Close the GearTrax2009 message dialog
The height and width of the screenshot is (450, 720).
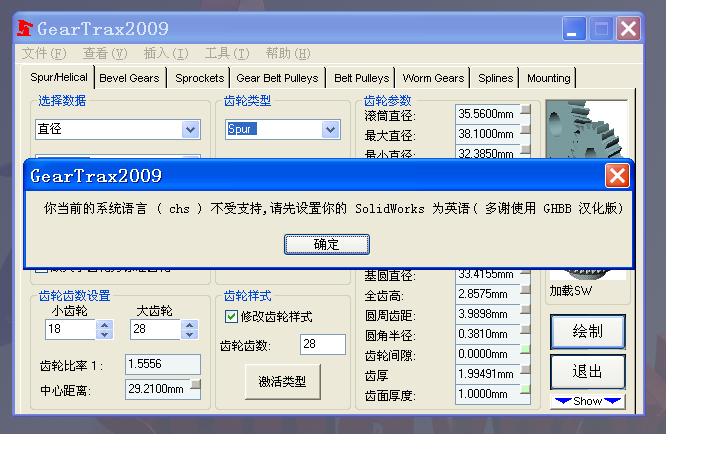pyautogui.click(x=617, y=176)
